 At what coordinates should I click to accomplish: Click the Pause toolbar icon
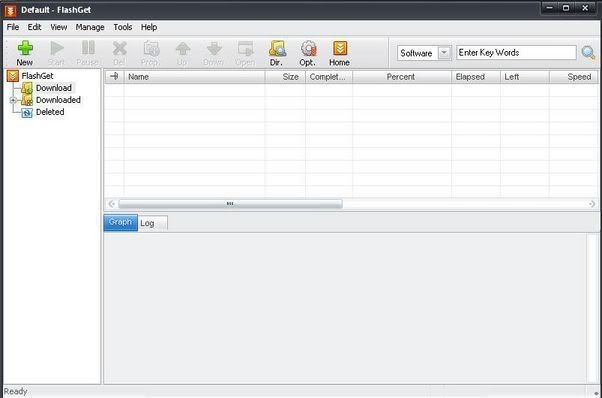coord(88,48)
